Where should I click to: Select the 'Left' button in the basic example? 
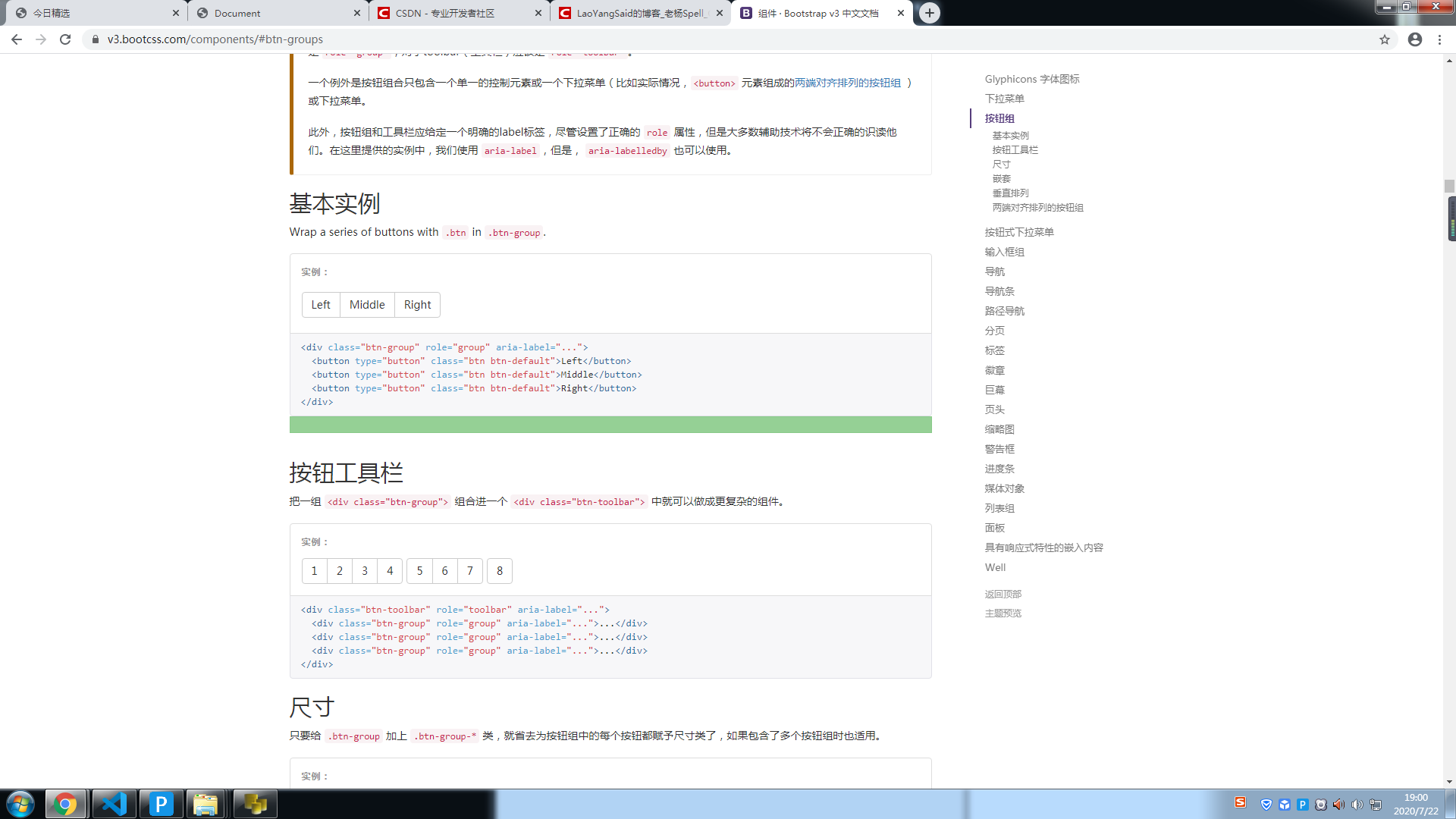tap(320, 304)
